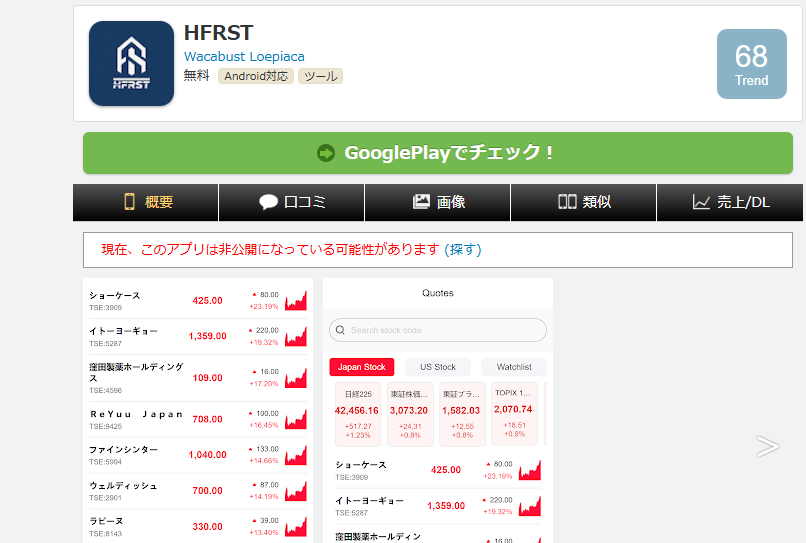Click the picture icon on 画像 tab
806x543 pixels.
coord(421,202)
